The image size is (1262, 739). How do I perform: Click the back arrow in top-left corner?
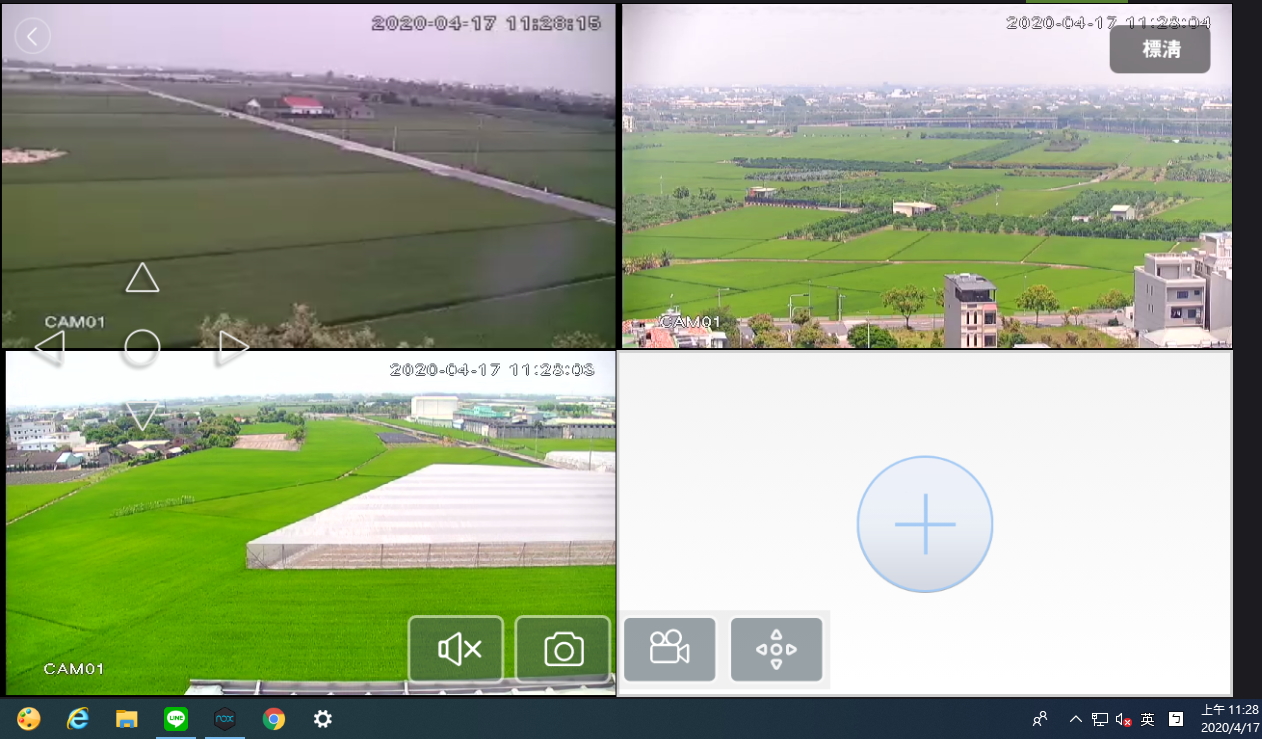click(x=33, y=37)
